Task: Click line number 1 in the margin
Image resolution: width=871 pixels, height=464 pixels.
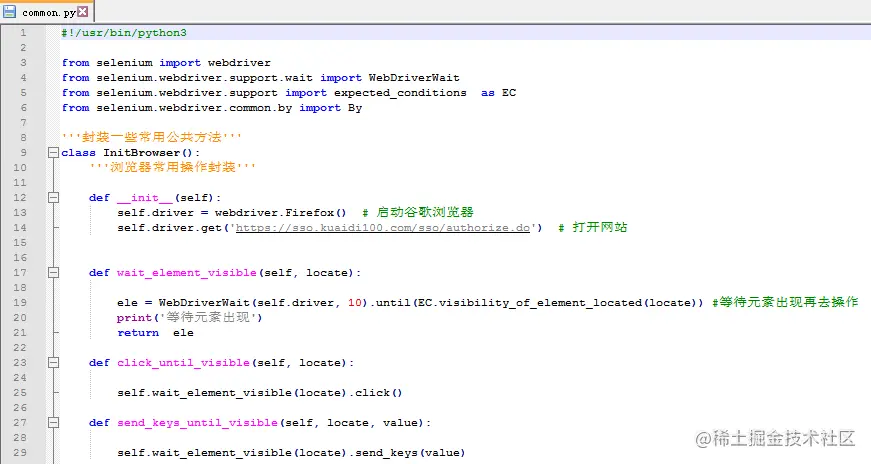Action: pos(23,33)
